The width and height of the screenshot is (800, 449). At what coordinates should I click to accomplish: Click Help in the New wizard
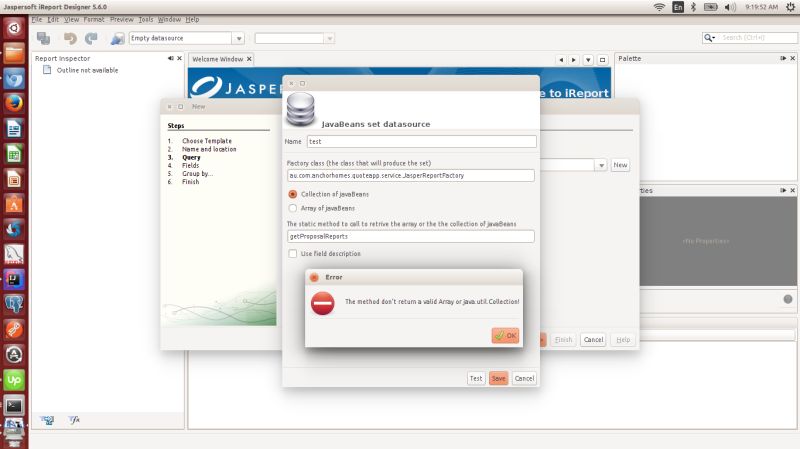coord(622,339)
